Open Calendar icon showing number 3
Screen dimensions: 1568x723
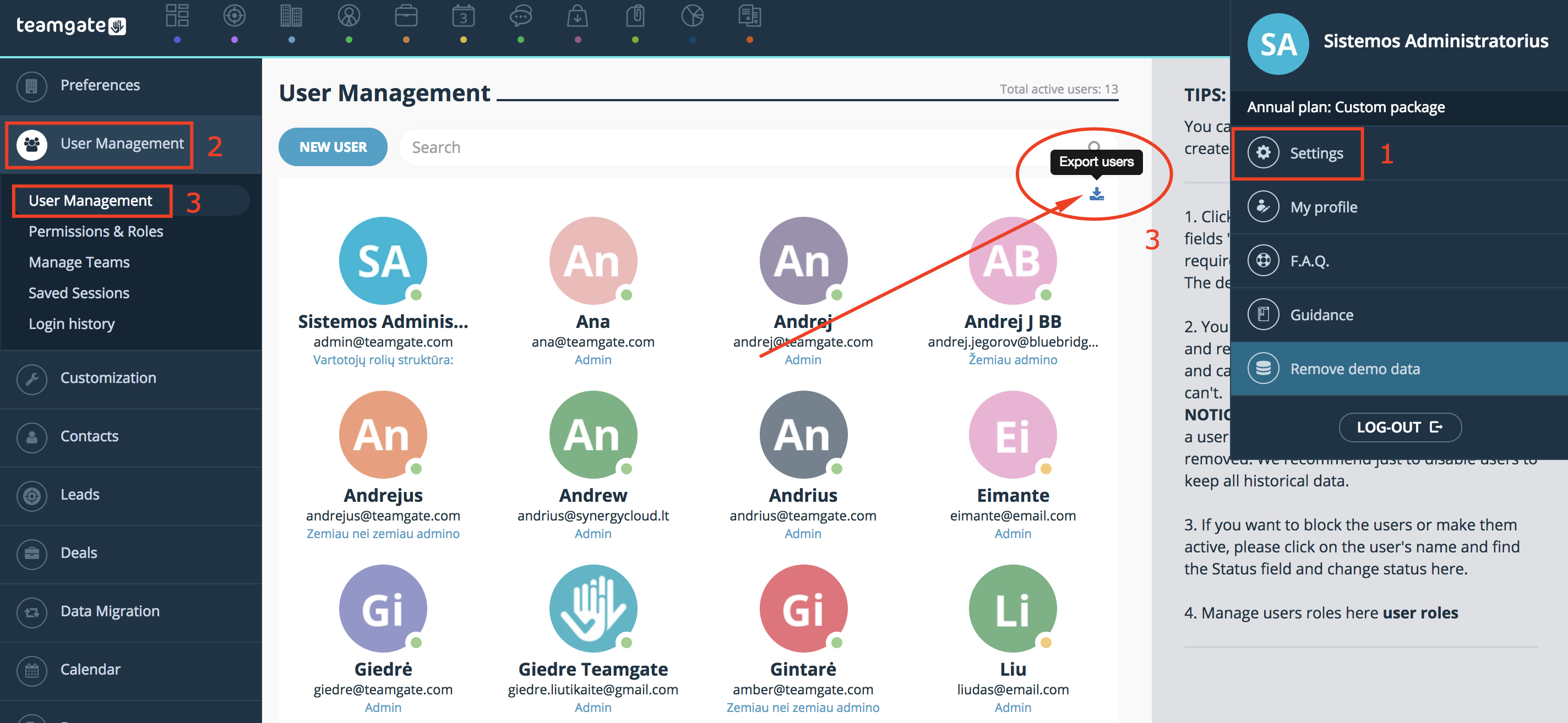pyautogui.click(x=463, y=17)
